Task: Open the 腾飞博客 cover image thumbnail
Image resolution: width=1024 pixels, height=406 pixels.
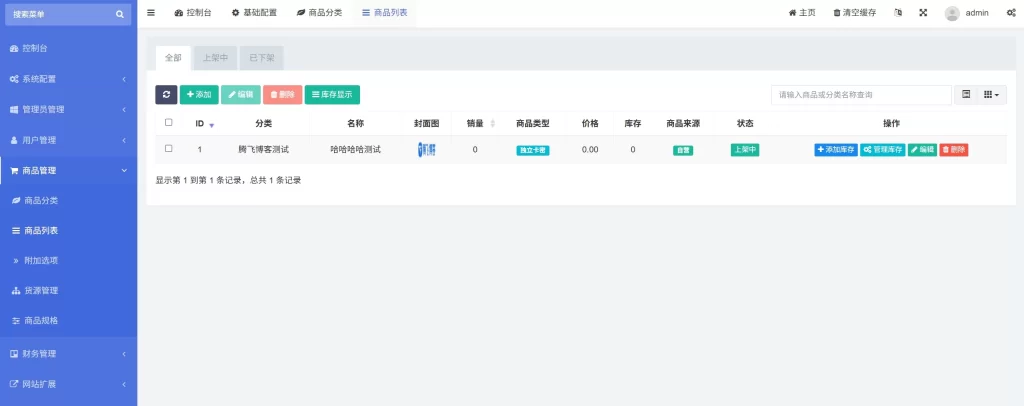Action: [426, 149]
